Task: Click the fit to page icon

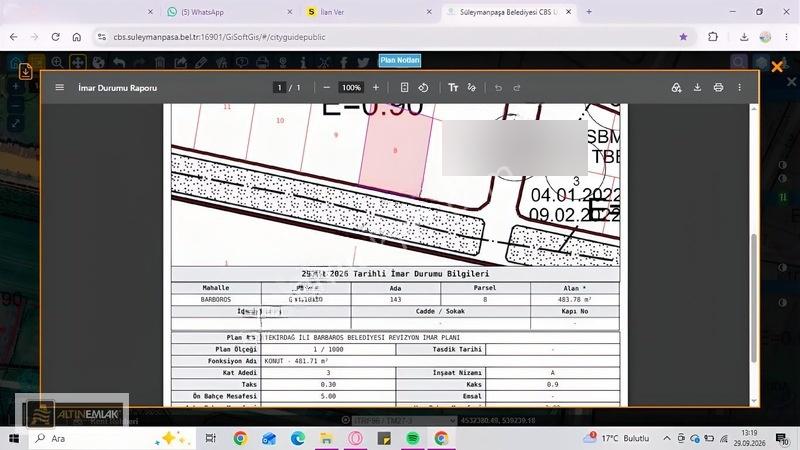Action: pos(404,88)
